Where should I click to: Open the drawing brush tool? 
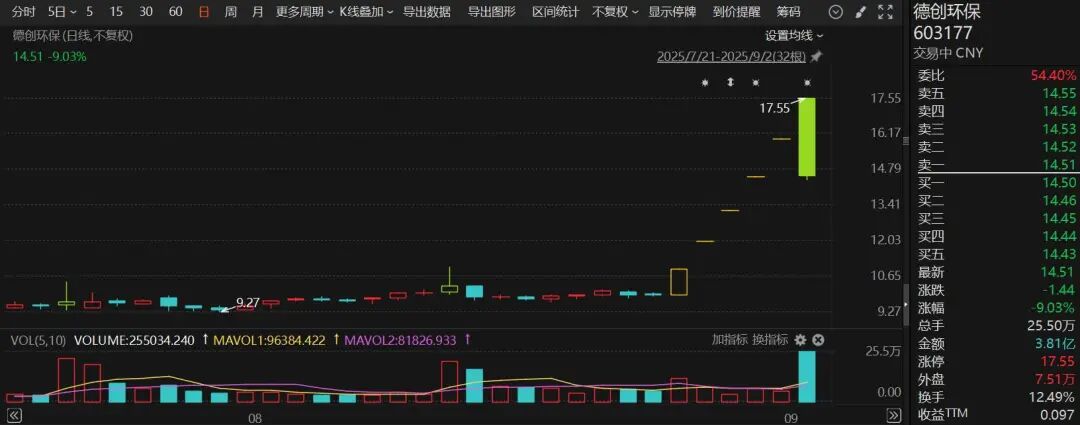tap(860, 12)
